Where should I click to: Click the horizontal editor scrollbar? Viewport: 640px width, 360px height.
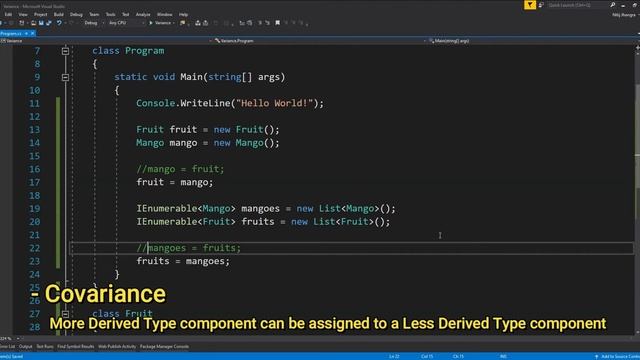click(327, 338)
